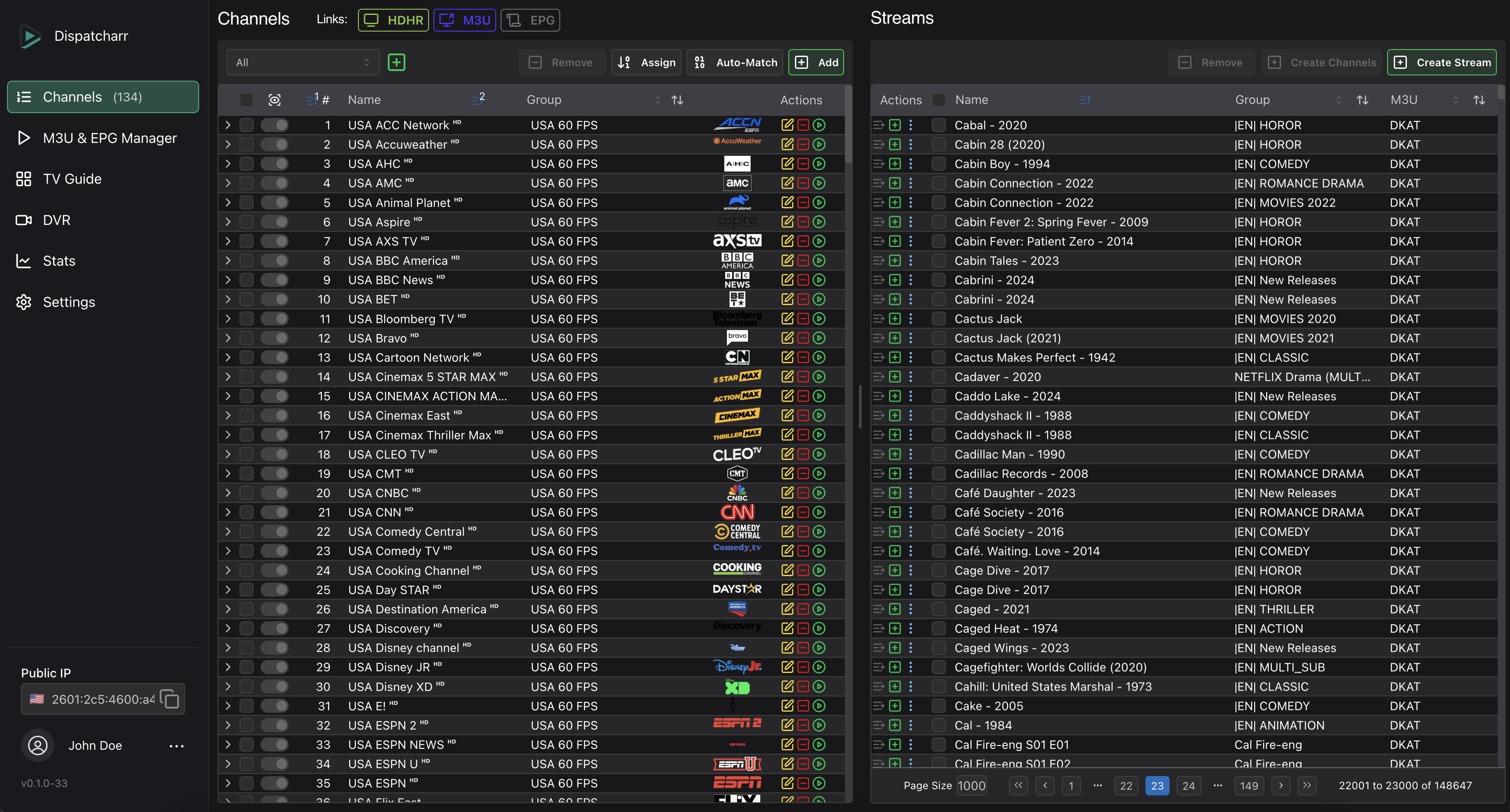Click red delete icon for USA CNN
1510x812 pixels.
point(803,512)
